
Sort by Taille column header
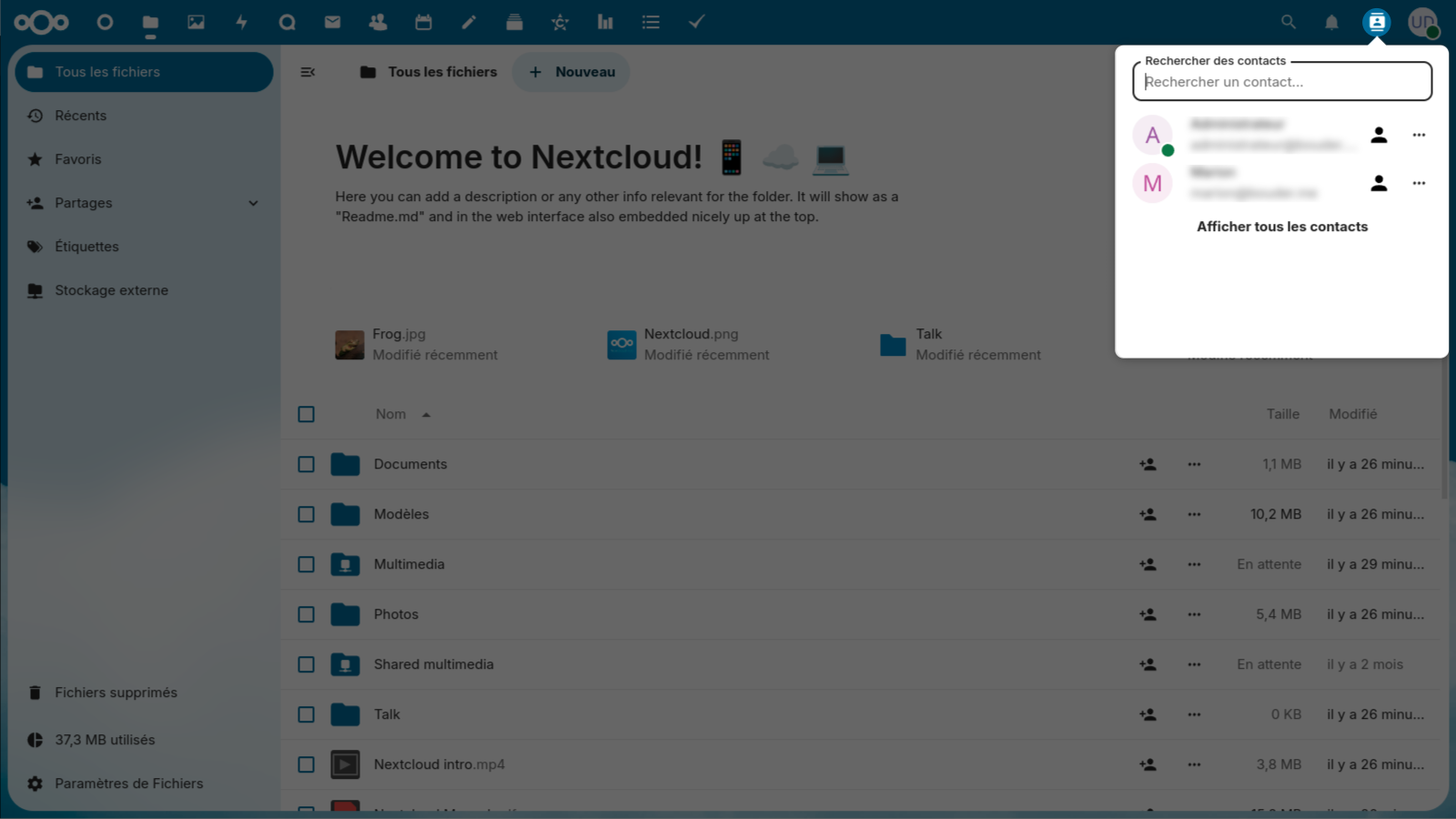tap(1282, 414)
